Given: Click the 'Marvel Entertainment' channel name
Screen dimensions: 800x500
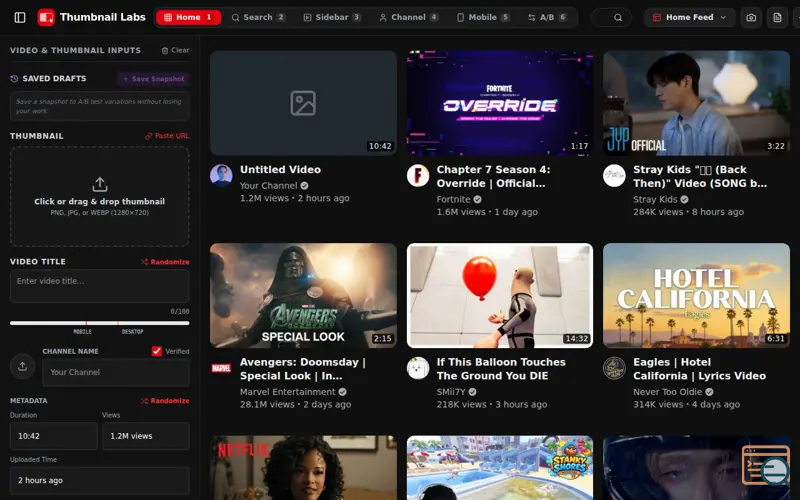Looking at the screenshot, I should coord(287,392).
